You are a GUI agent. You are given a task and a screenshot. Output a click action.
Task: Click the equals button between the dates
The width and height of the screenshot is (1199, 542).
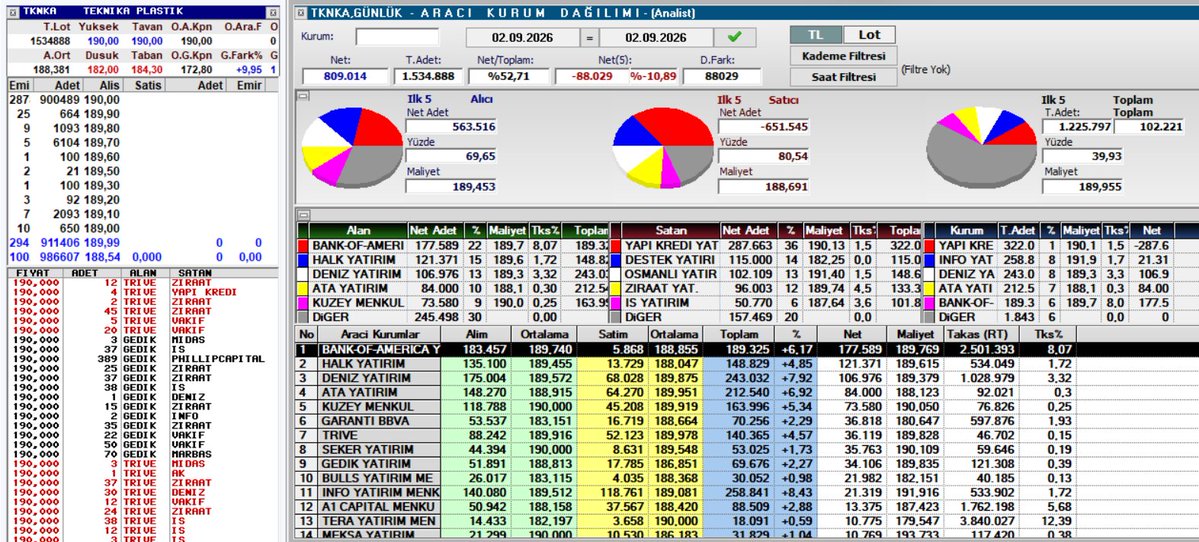589,37
